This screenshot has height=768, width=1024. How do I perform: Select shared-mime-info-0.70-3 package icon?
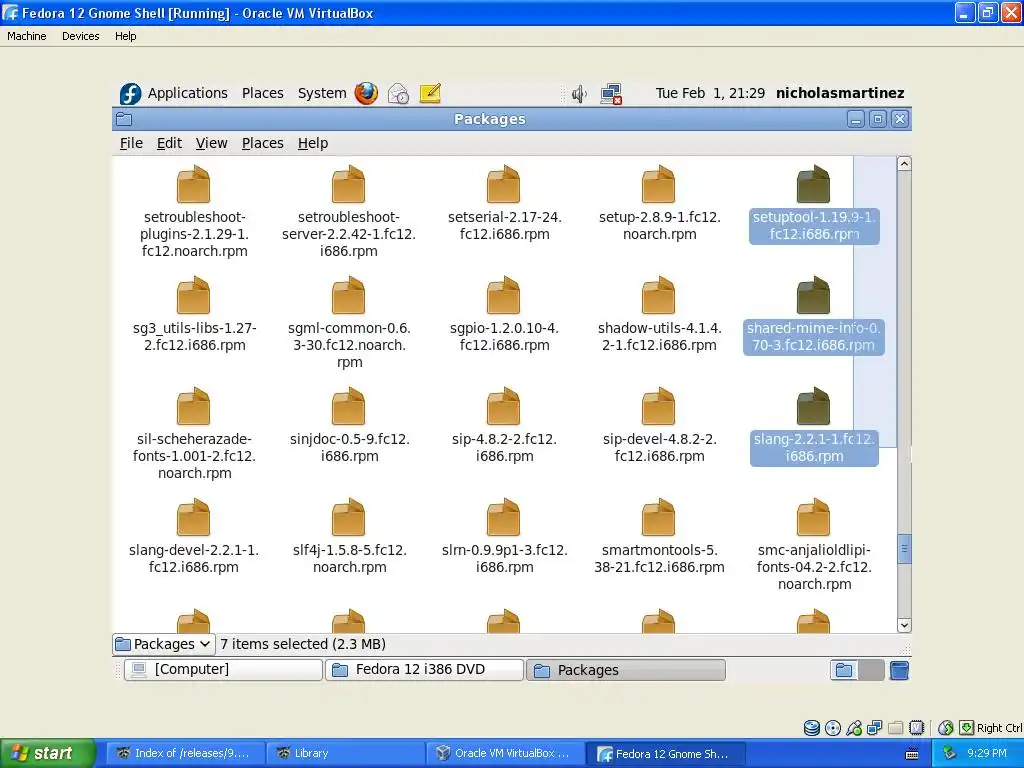click(813, 296)
